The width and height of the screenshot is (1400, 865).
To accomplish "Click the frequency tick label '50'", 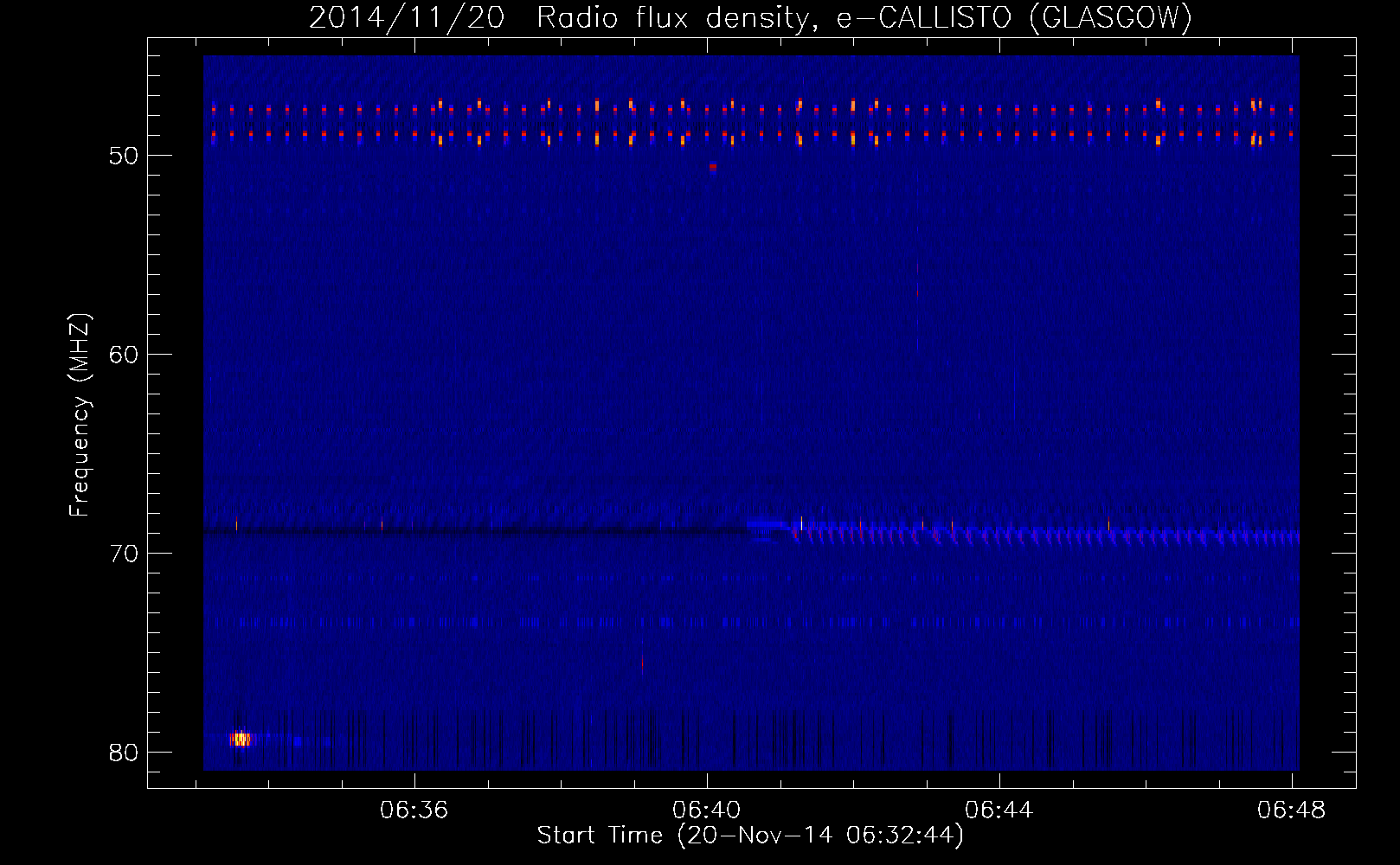I will click(124, 156).
